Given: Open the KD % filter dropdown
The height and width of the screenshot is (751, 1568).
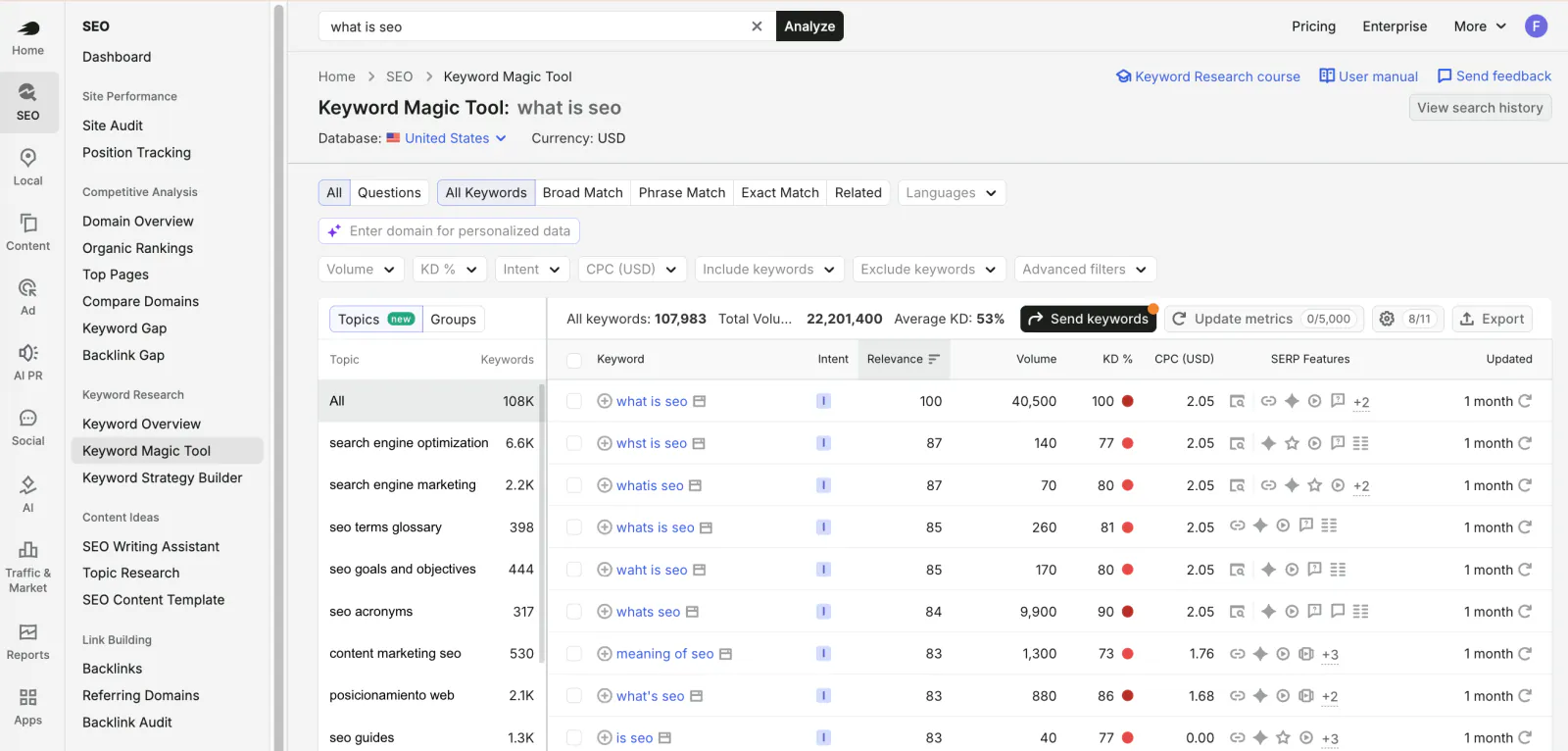Looking at the screenshot, I should [x=449, y=269].
